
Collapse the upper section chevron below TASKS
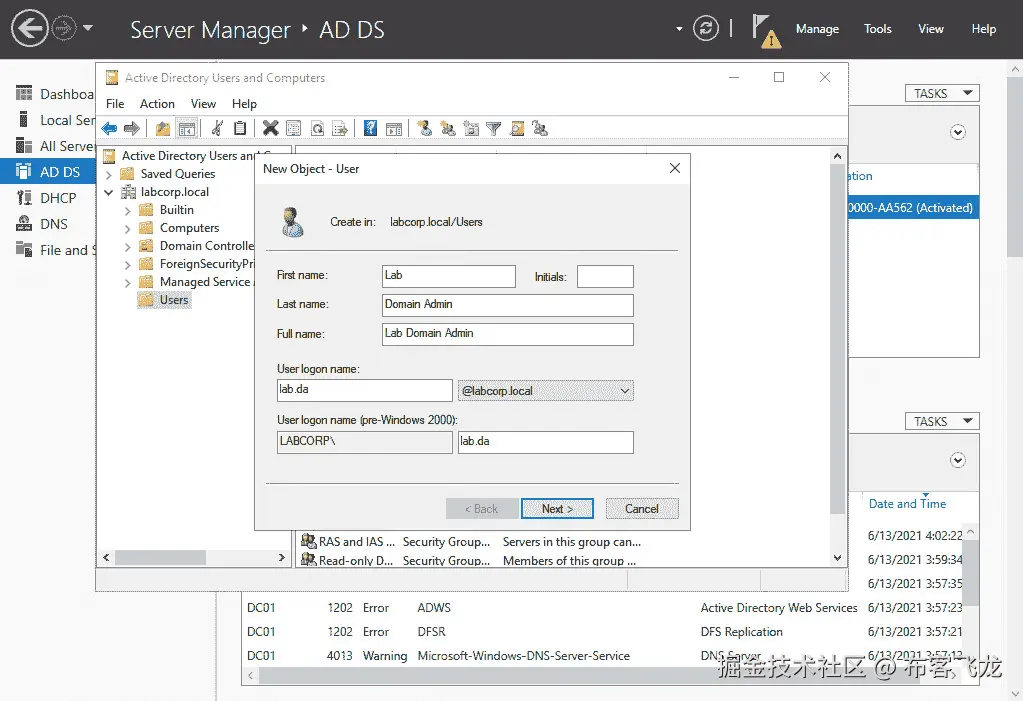(957, 132)
